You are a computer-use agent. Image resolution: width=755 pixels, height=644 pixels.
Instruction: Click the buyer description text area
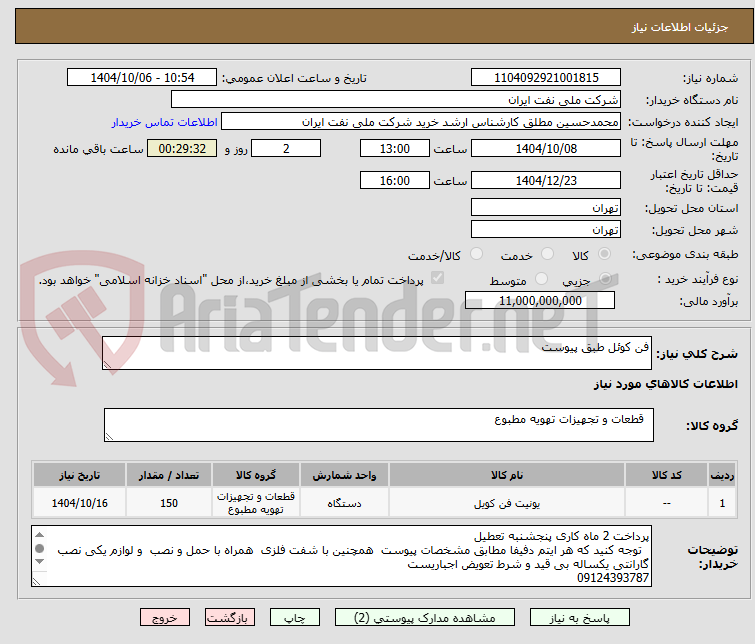point(341,556)
